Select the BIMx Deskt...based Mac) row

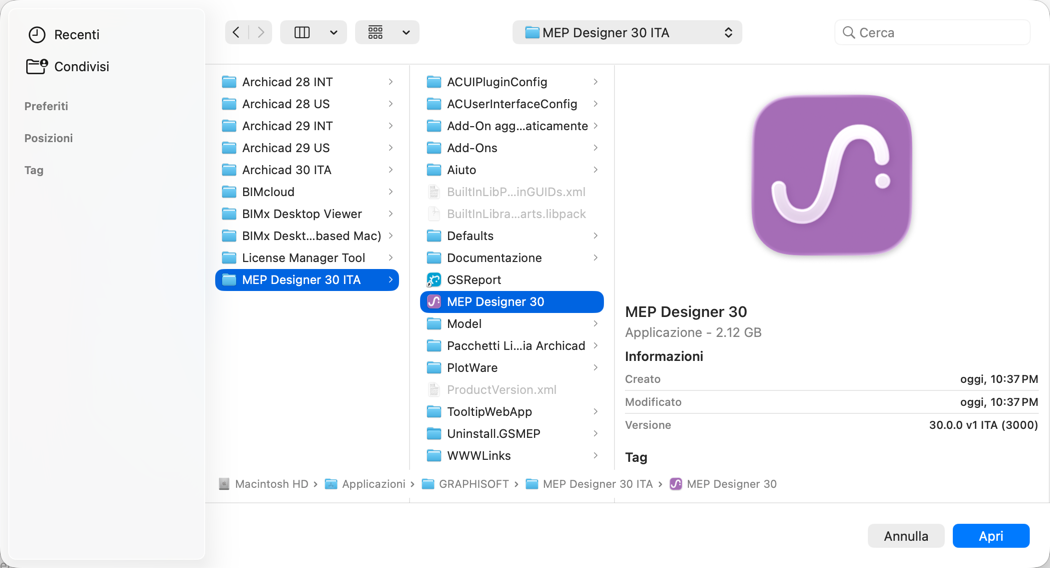(307, 236)
